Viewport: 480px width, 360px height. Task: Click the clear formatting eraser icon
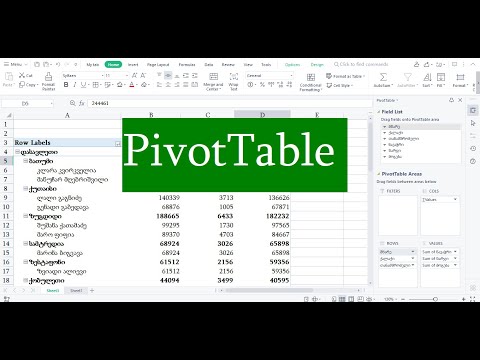point(144,85)
